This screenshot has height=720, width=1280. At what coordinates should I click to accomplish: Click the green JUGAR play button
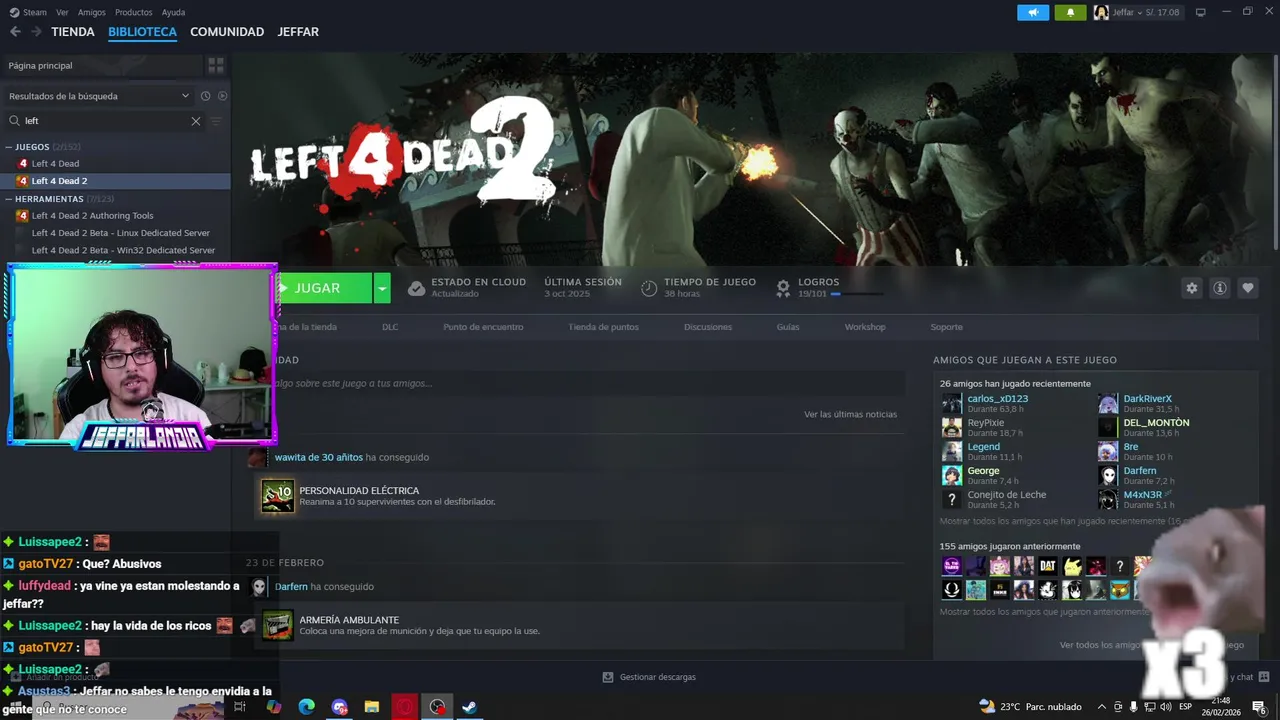[323, 288]
